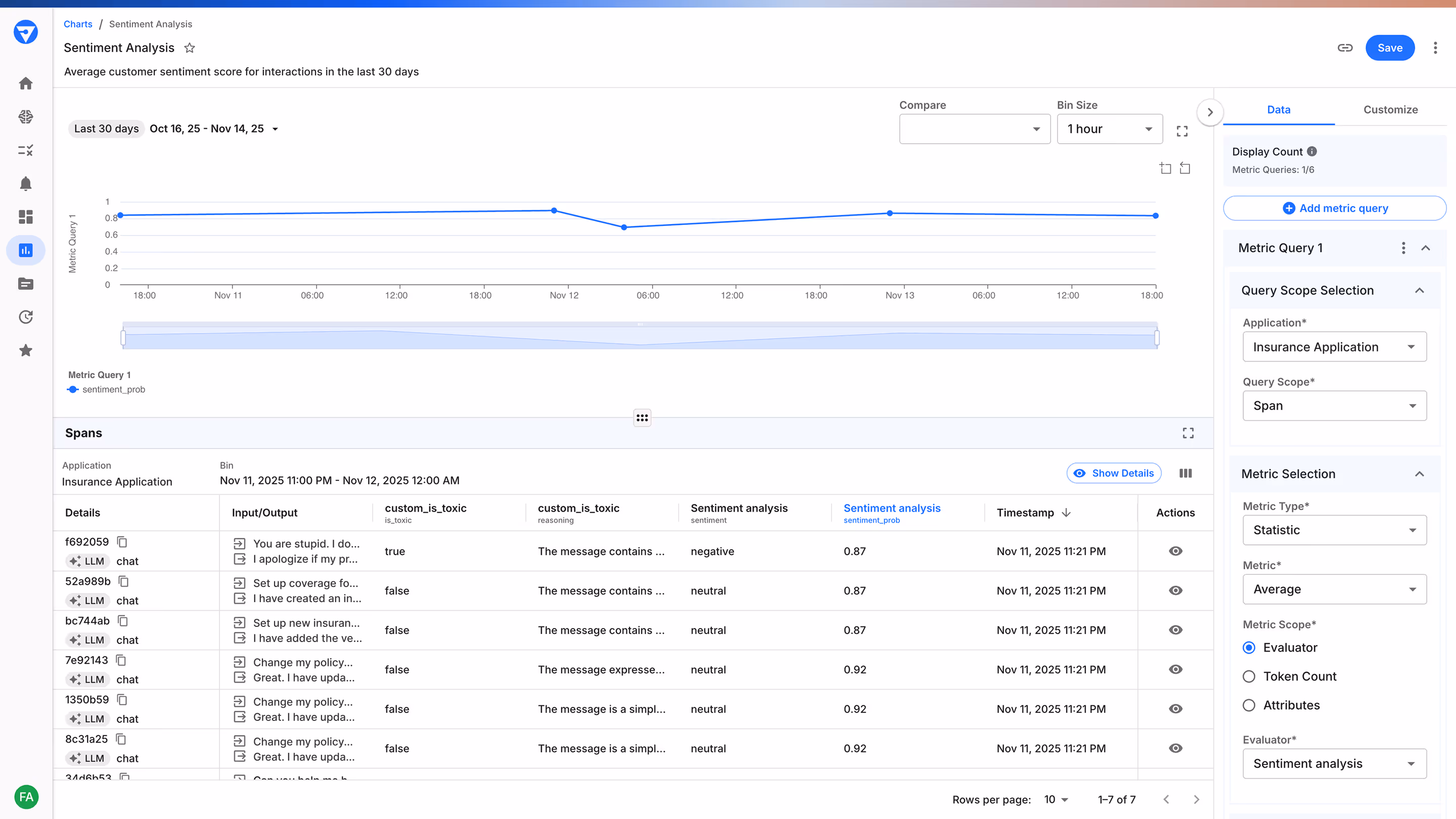Image resolution: width=1456 pixels, height=819 pixels.
Task: Collapse the Query Scope Selection section
Action: coord(1420,290)
